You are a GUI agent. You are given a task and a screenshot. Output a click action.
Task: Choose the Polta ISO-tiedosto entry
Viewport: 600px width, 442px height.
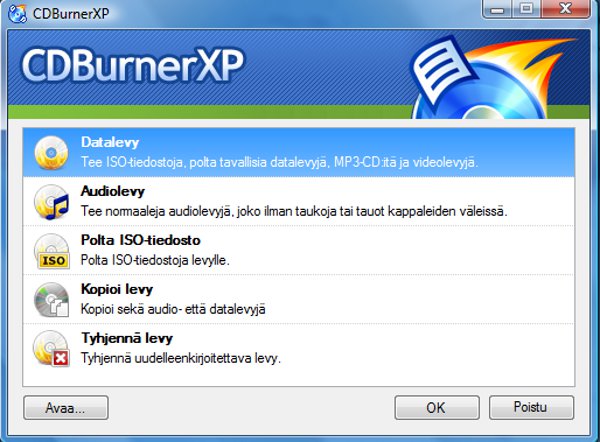(298, 250)
